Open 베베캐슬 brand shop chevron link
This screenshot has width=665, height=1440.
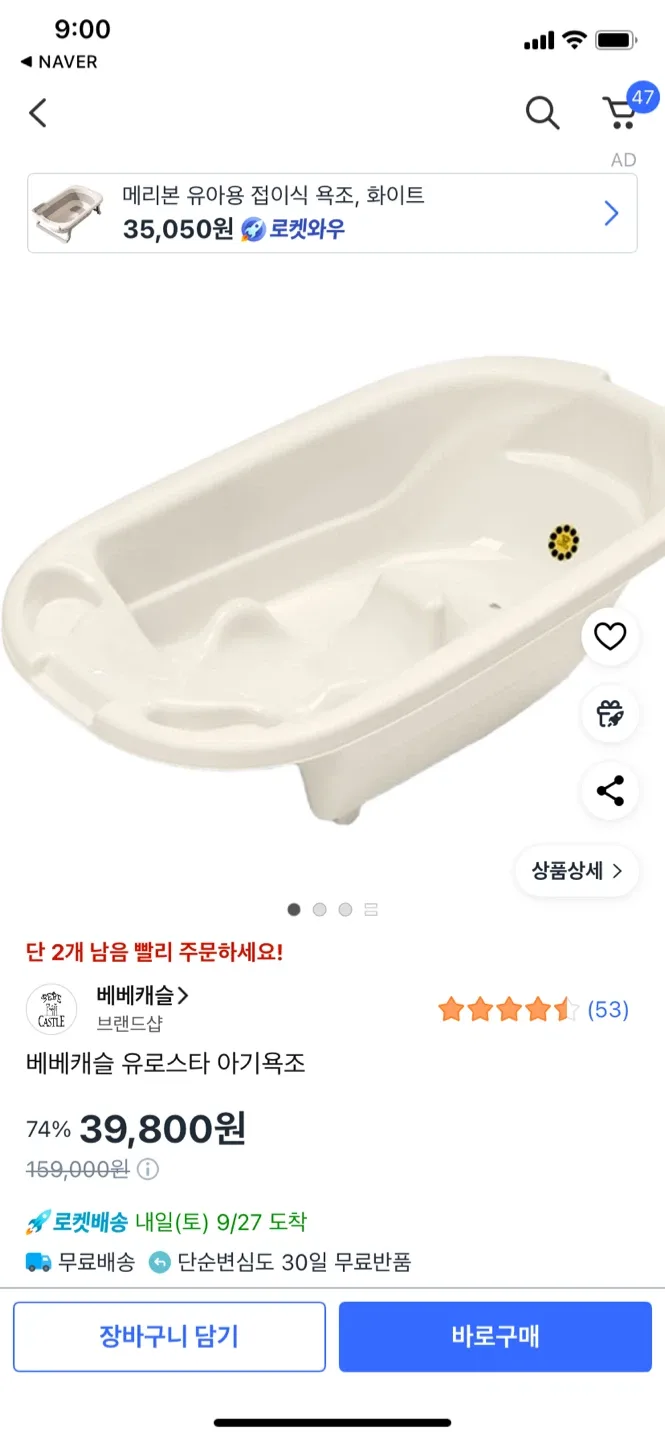tap(143, 996)
